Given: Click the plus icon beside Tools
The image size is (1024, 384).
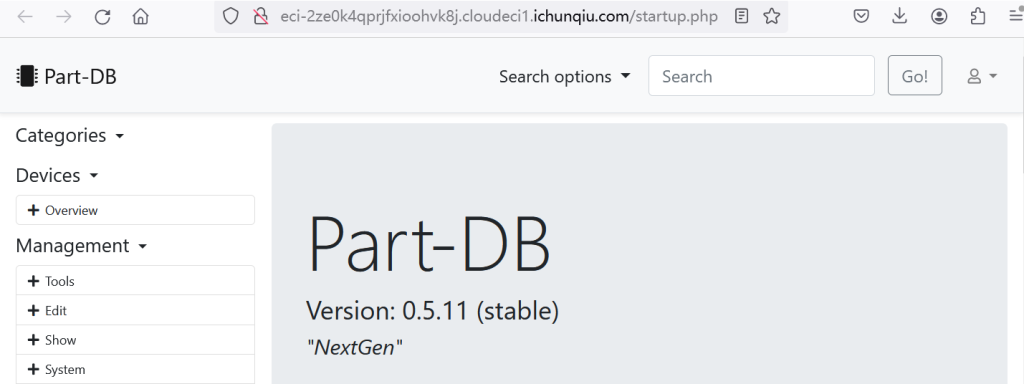Looking at the screenshot, I should (33, 281).
